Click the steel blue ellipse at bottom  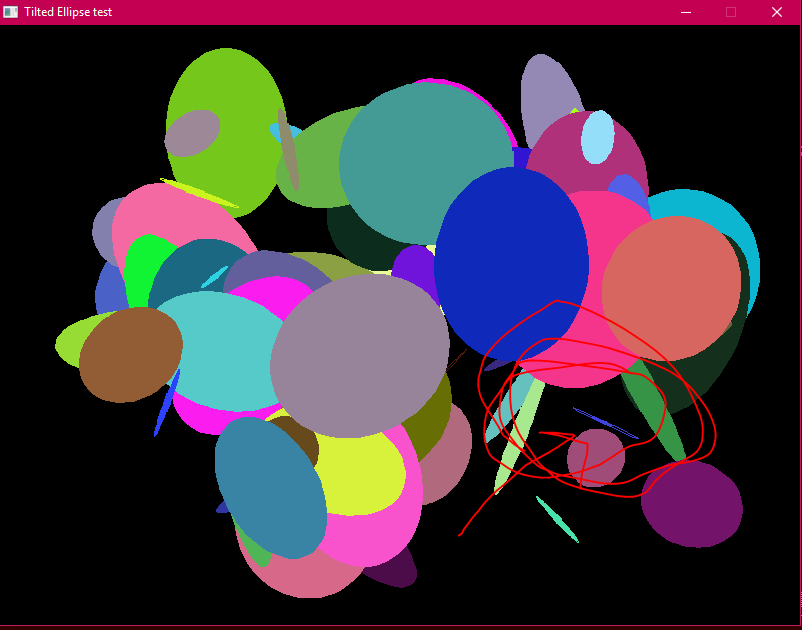pos(271,487)
